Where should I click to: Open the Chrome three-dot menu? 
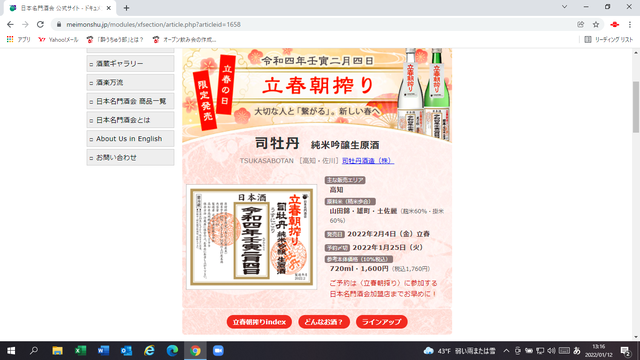click(x=630, y=24)
